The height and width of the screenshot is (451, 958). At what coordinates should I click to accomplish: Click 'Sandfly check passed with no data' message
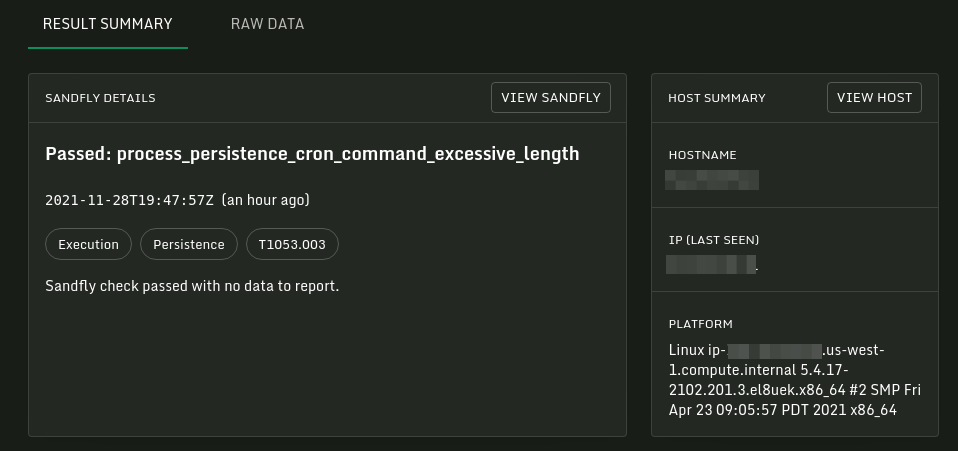click(192, 285)
